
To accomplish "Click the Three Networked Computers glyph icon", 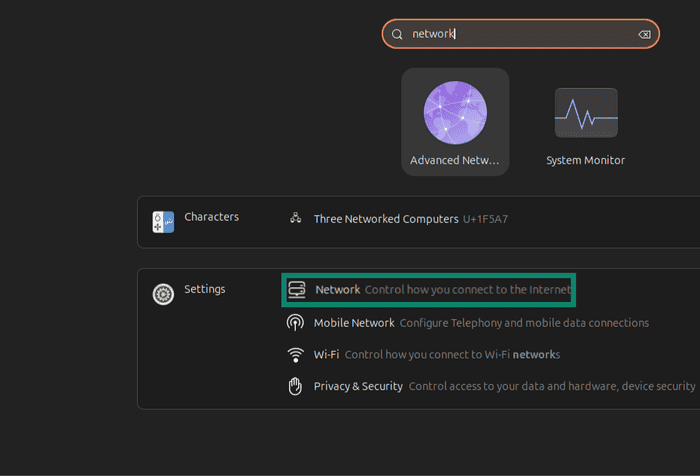I will point(296,218).
